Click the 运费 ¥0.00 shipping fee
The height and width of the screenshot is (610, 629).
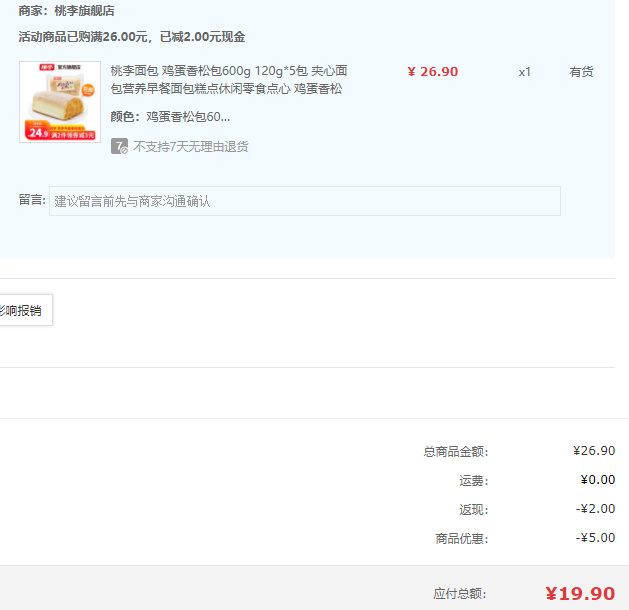(x=597, y=480)
